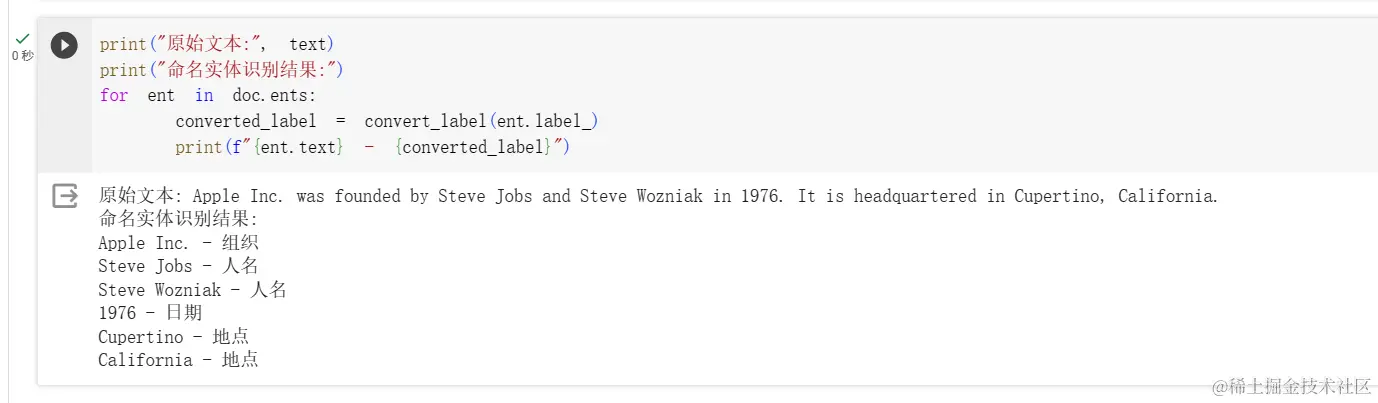Click the green execution checkmark
The height and width of the screenshot is (403, 1378).
(22, 39)
